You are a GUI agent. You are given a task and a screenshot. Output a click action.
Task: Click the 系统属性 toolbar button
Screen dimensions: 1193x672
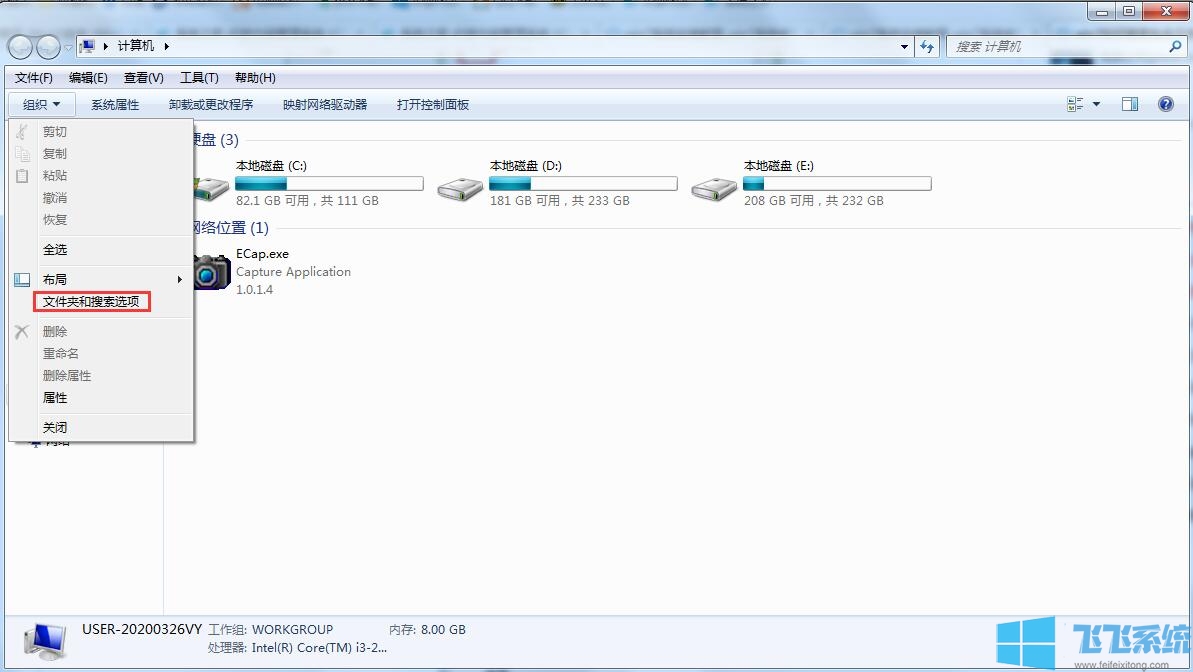pyautogui.click(x=115, y=103)
